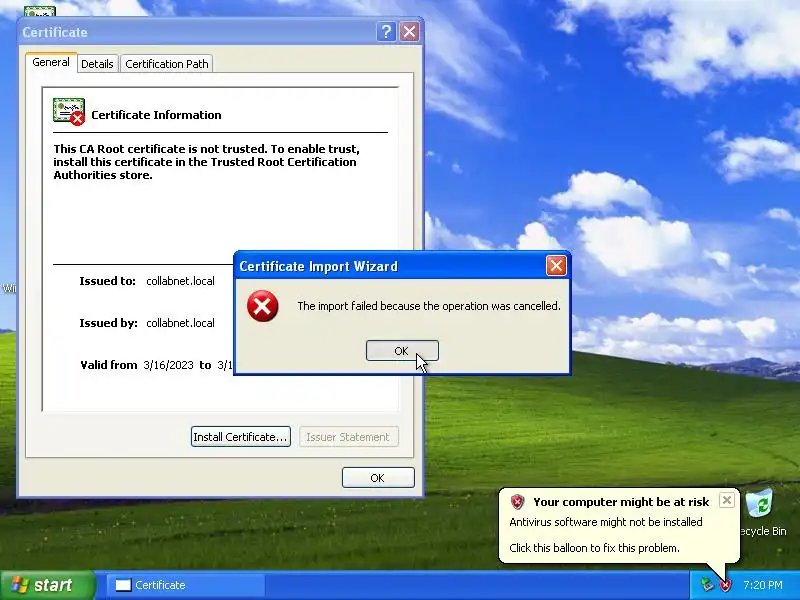Viewport: 800px width, 600px height.
Task: Click OK in the Certificate Import Wizard dialog
Action: pyautogui.click(x=402, y=351)
